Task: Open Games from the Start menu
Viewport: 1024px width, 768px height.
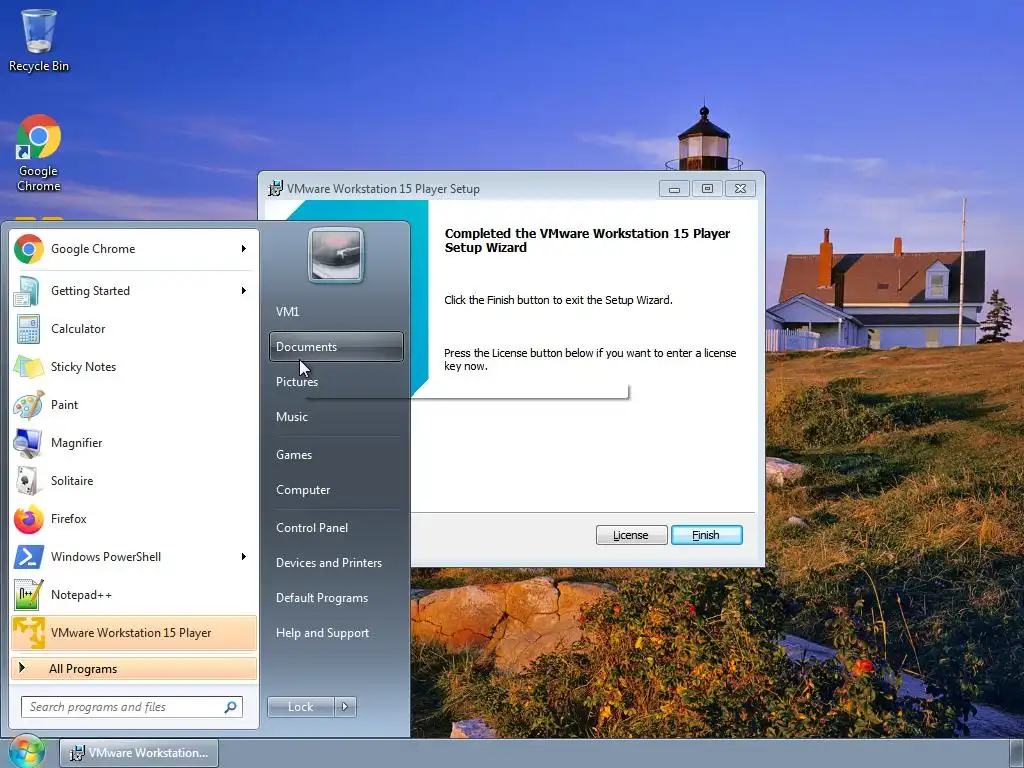Action: pos(336,455)
